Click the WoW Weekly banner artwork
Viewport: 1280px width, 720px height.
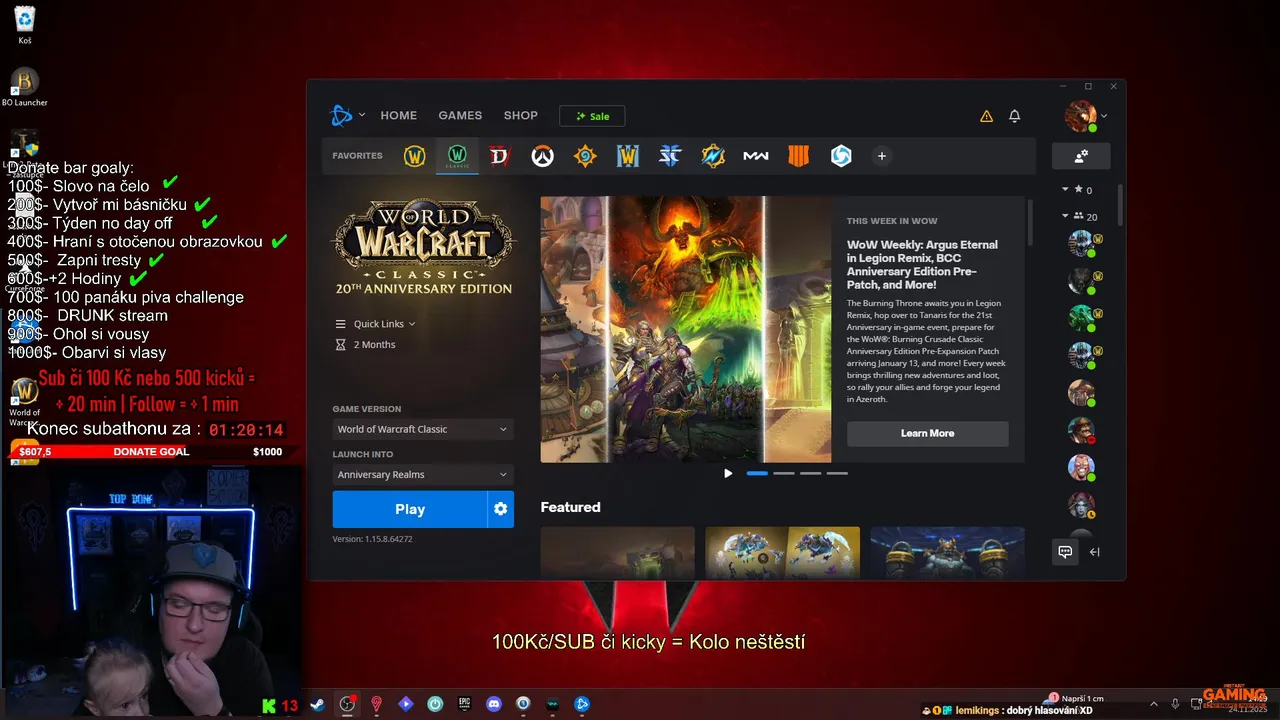tap(686, 329)
